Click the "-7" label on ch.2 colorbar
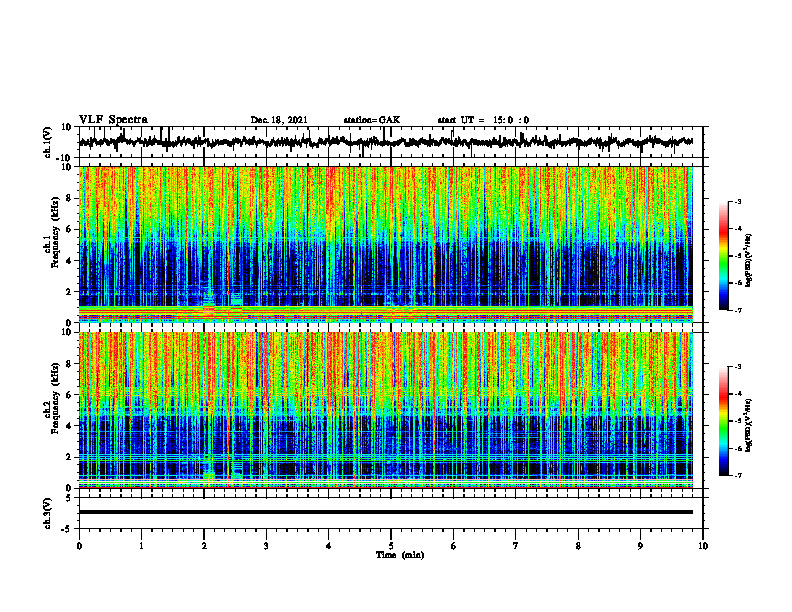 pyautogui.click(x=737, y=476)
